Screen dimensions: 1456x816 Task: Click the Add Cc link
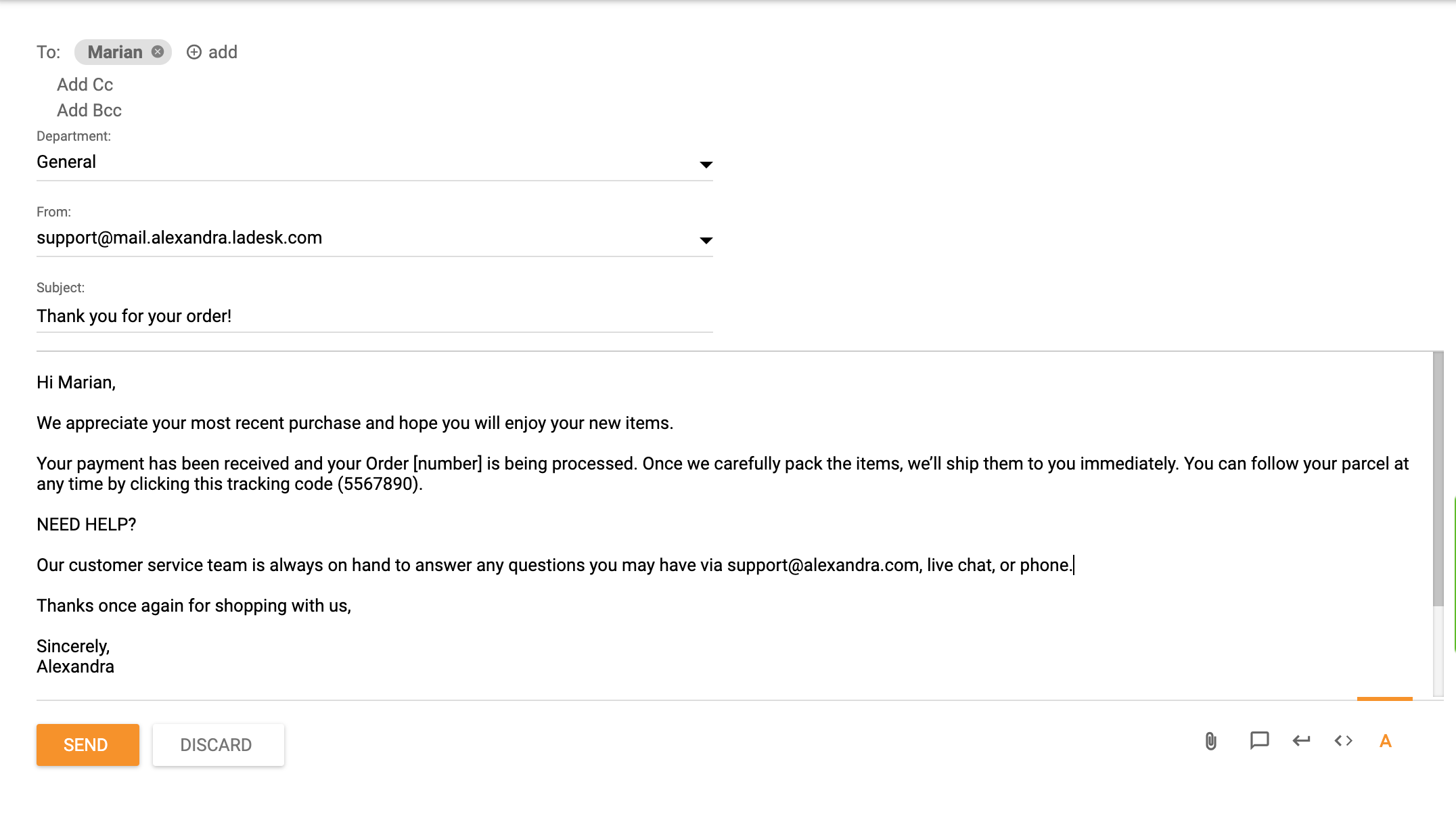(85, 85)
